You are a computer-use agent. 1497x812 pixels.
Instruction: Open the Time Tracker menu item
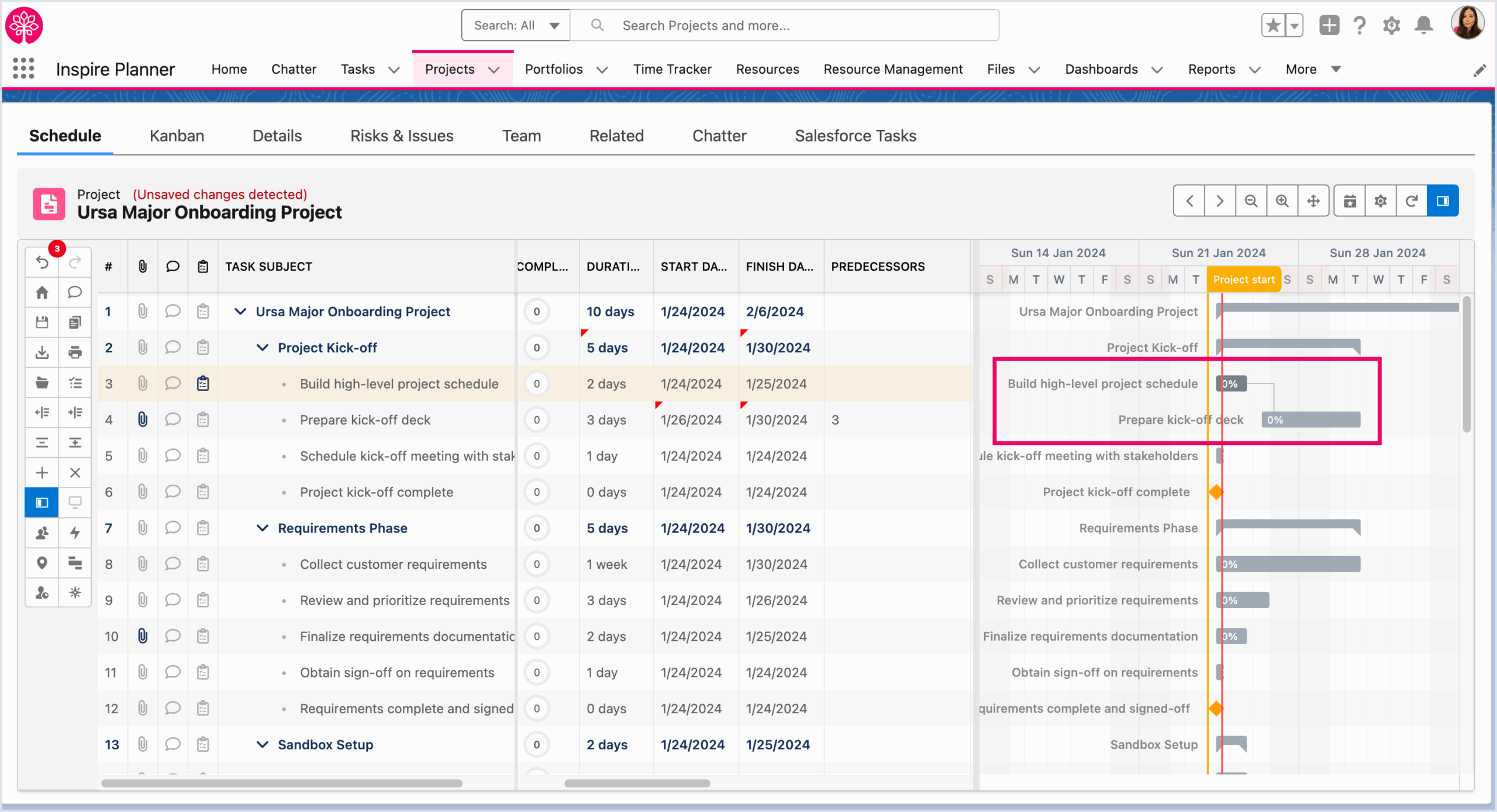672,69
